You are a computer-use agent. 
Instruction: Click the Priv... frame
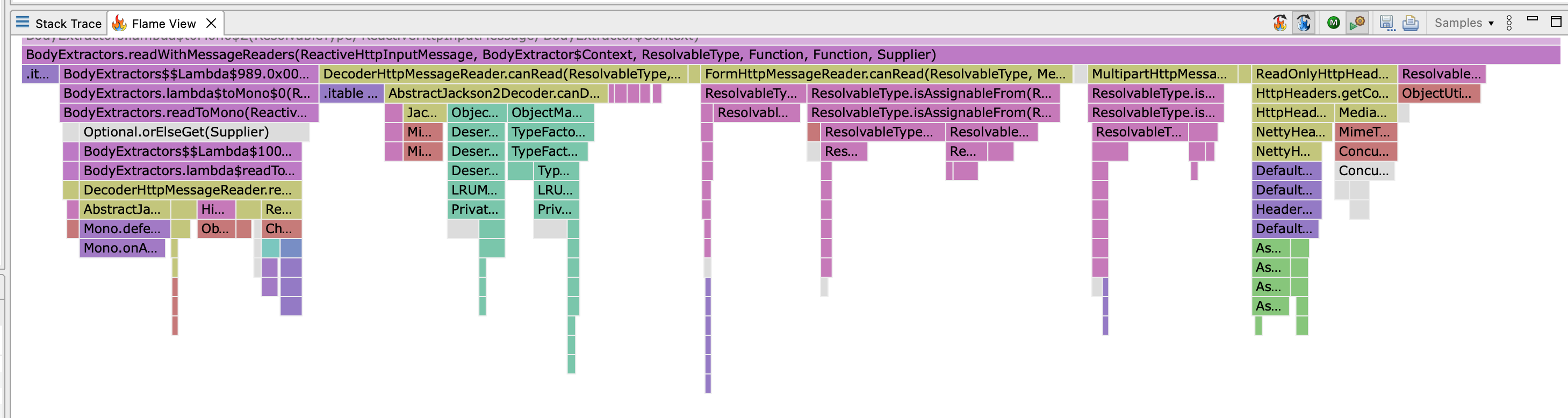click(x=556, y=210)
